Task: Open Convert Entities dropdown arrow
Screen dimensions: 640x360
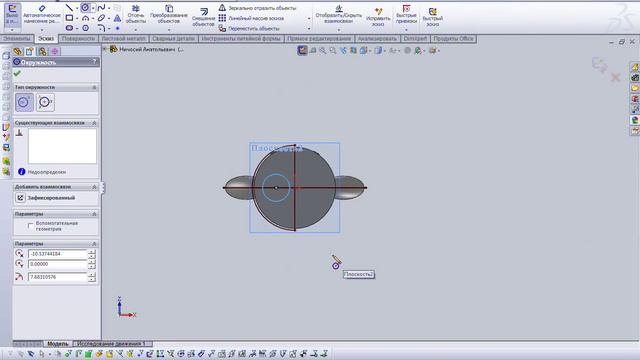Action: coord(169,30)
